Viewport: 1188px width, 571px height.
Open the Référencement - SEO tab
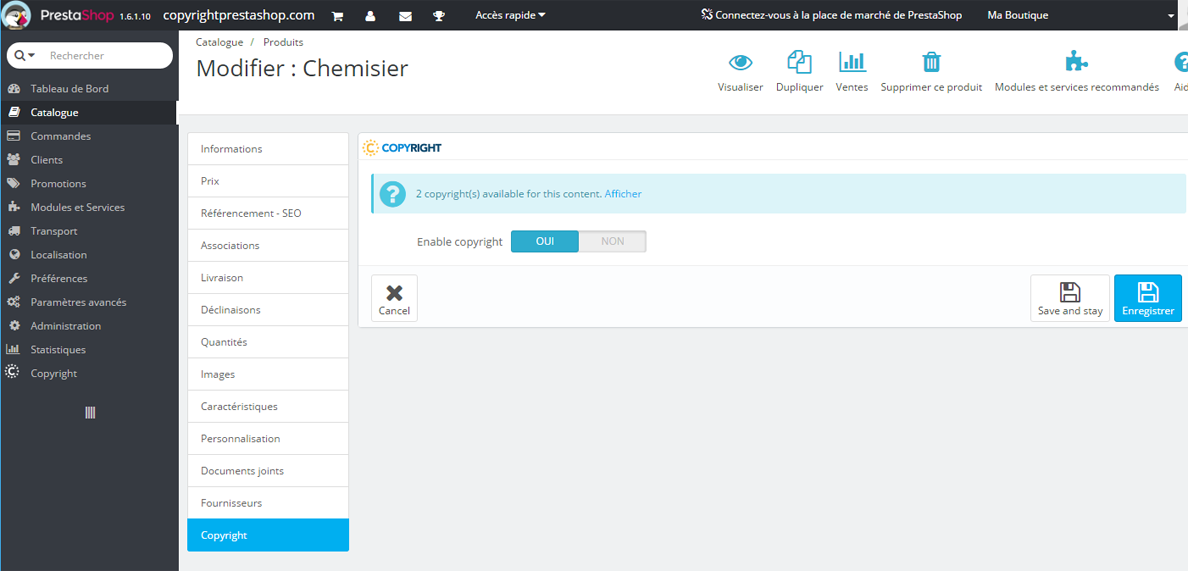point(268,214)
